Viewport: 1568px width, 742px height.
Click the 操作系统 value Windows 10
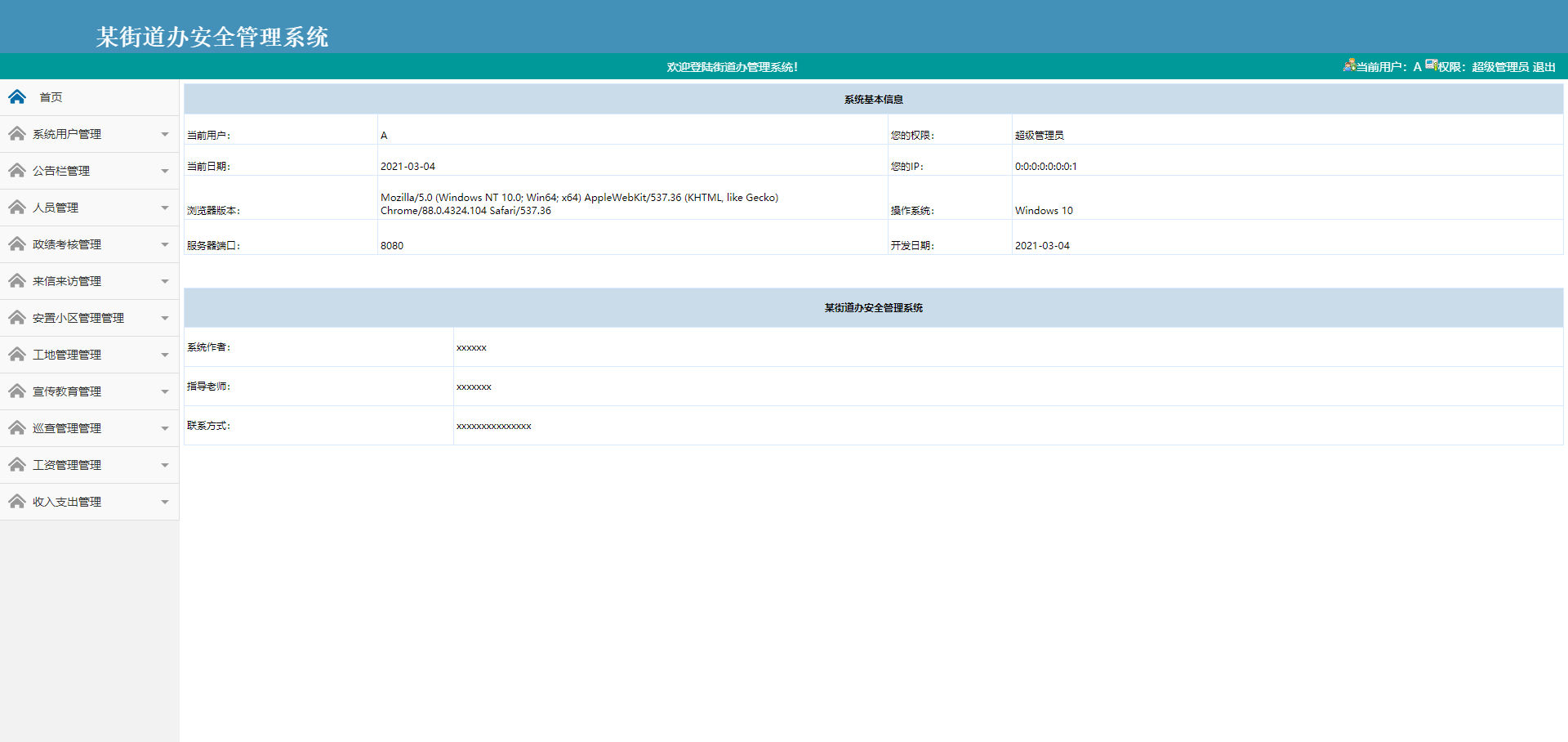[x=1044, y=211]
